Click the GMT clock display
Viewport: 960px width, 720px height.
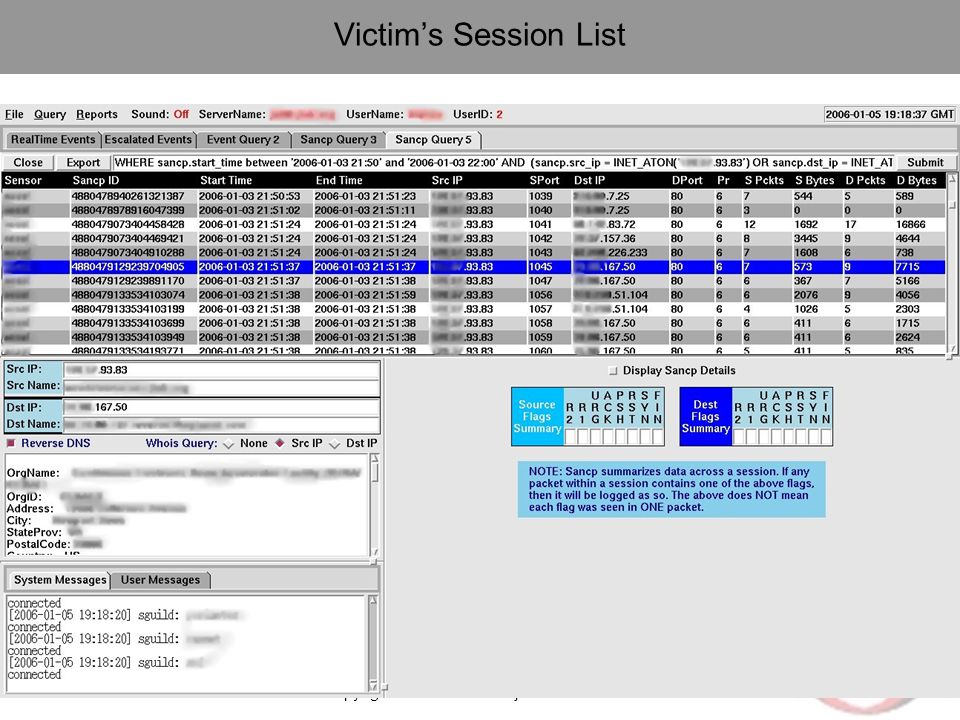point(889,114)
